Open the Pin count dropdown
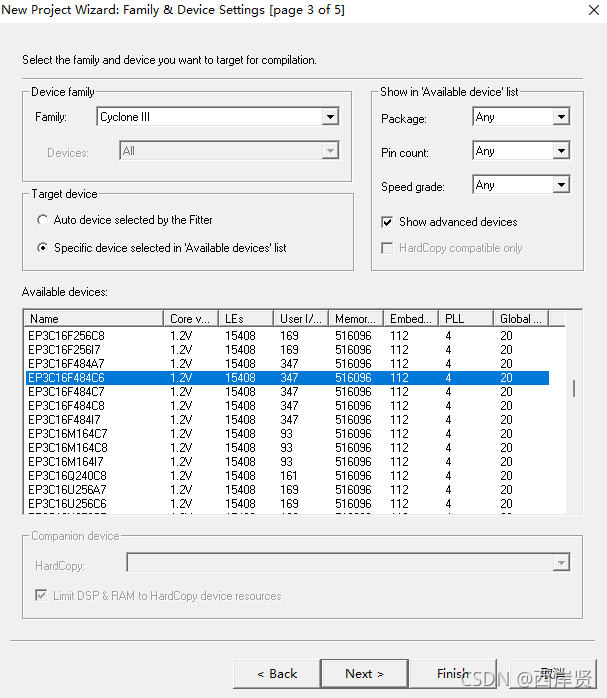This screenshot has height=698, width=607. pyautogui.click(x=521, y=151)
